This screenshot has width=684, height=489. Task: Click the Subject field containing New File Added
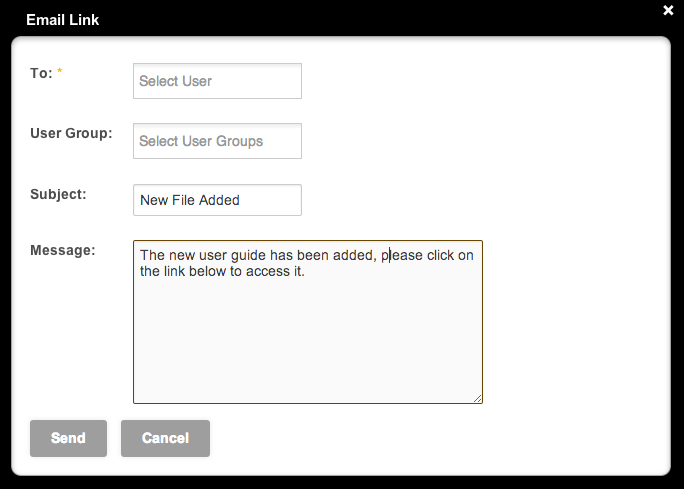click(x=217, y=200)
